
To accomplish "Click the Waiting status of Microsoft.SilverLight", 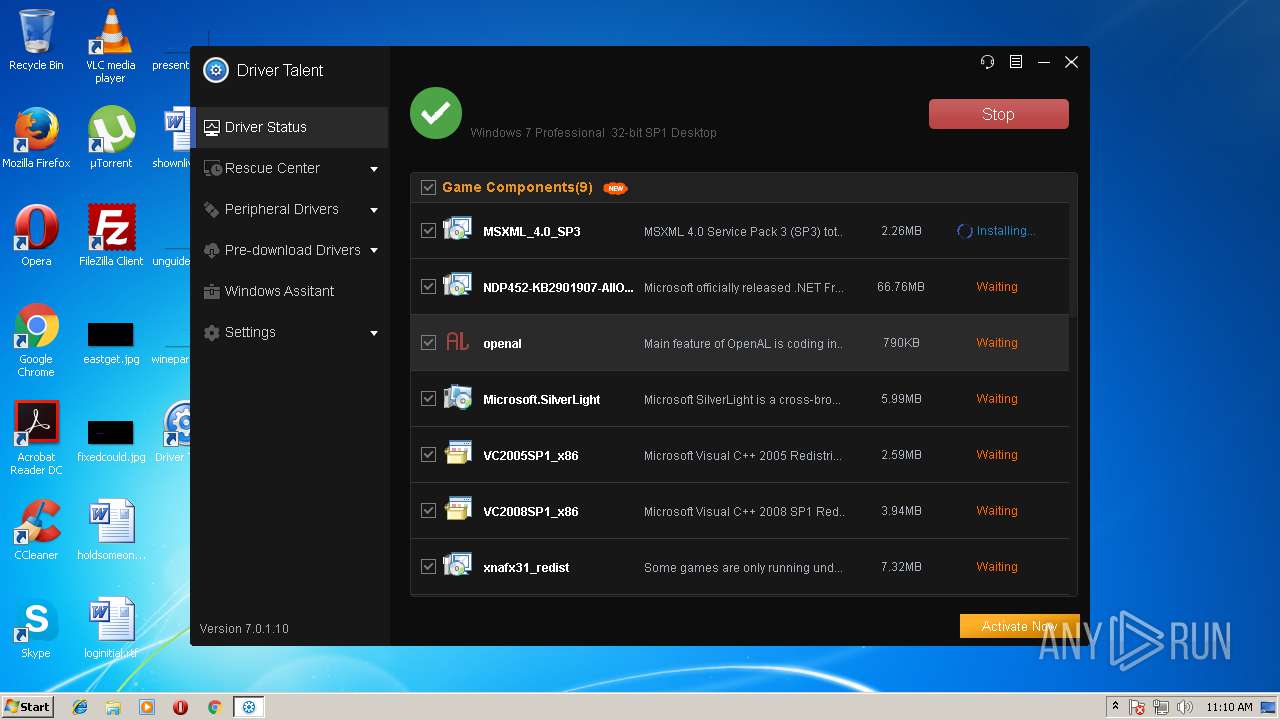I will (996, 399).
